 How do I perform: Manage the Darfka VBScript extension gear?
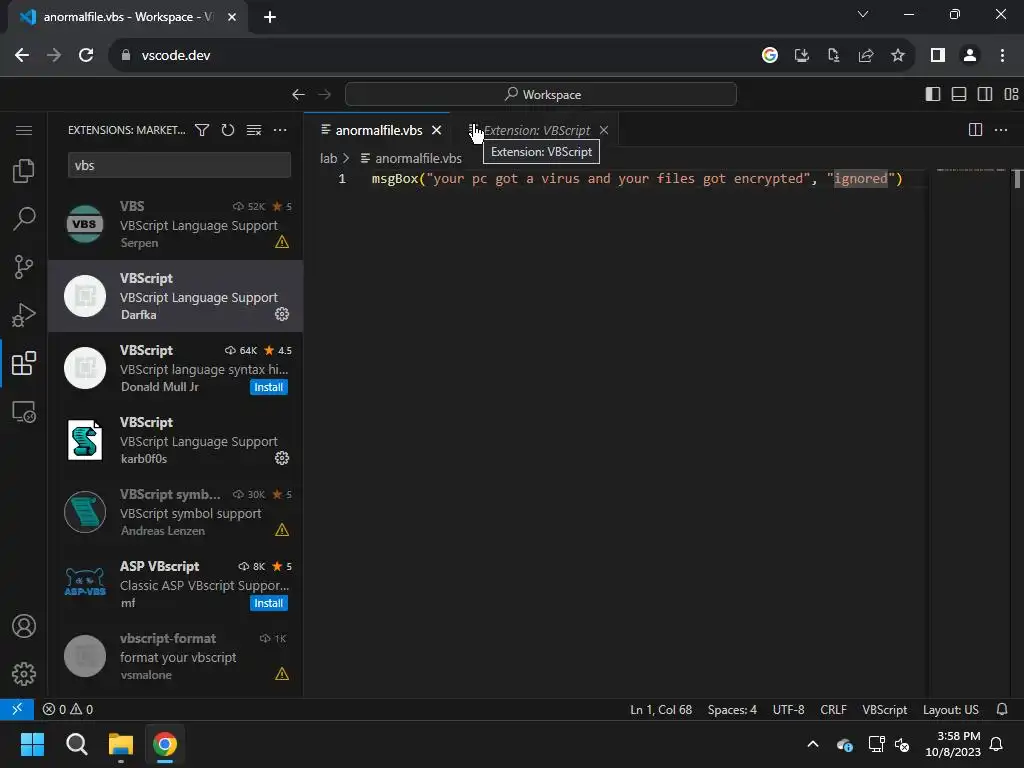[x=281, y=314]
